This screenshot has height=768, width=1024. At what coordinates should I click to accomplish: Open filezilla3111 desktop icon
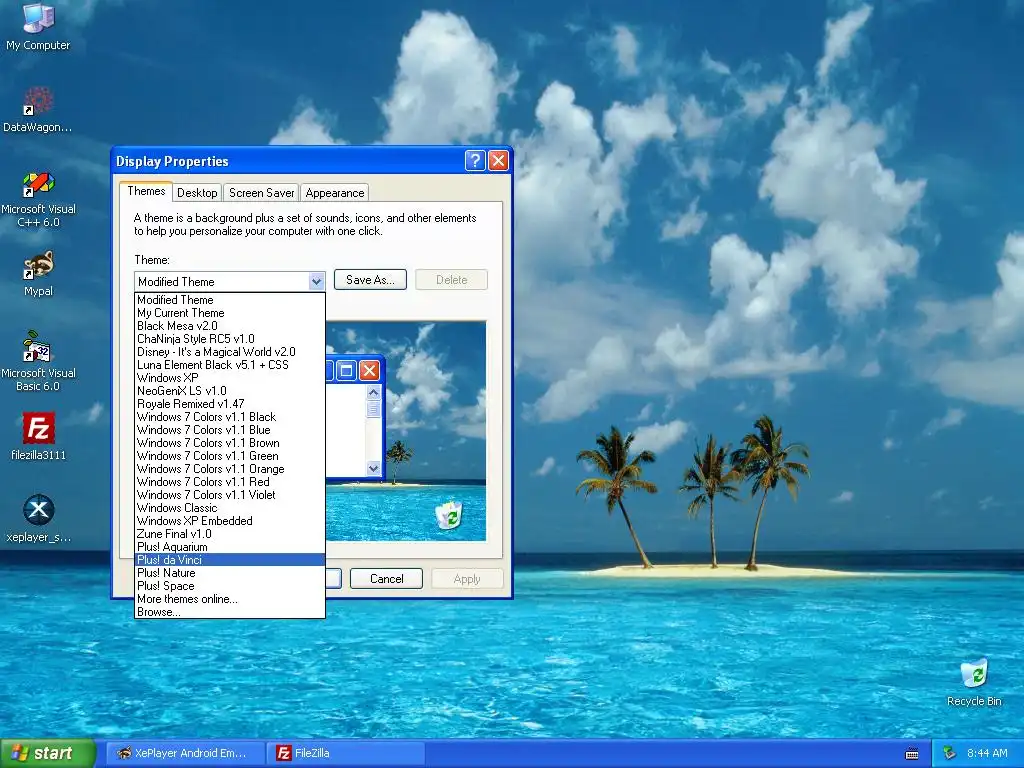coord(38,436)
